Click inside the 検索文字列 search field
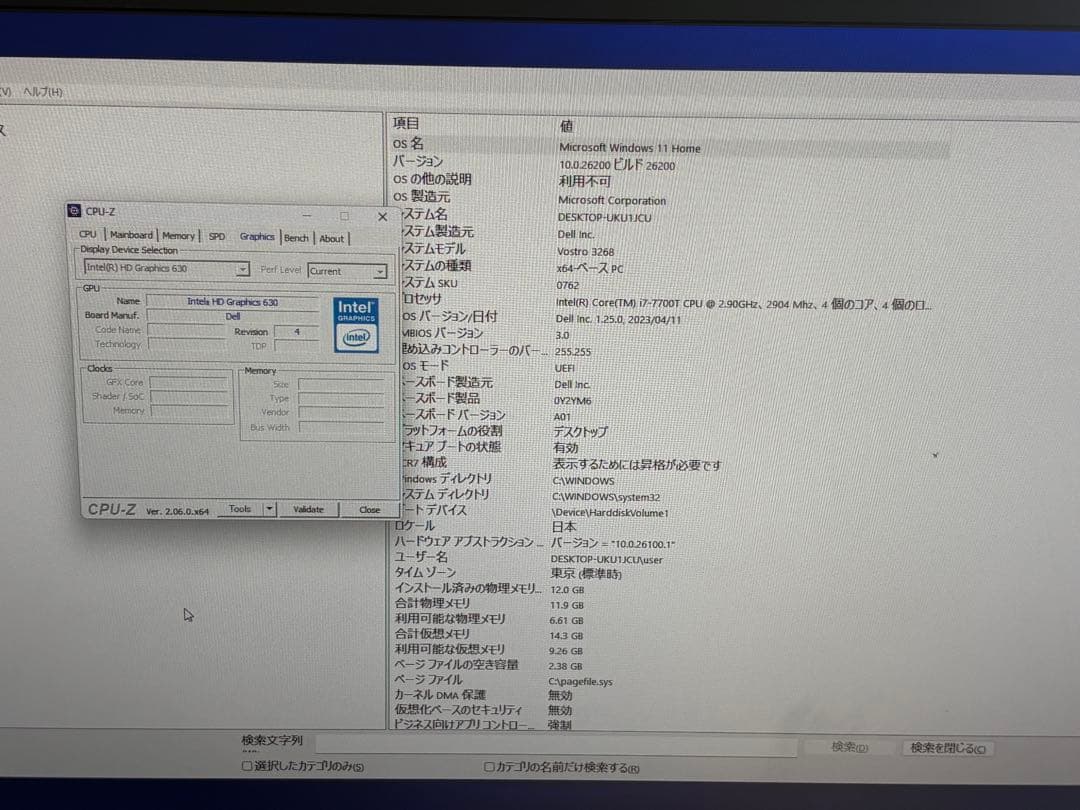 click(x=550, y=742)
